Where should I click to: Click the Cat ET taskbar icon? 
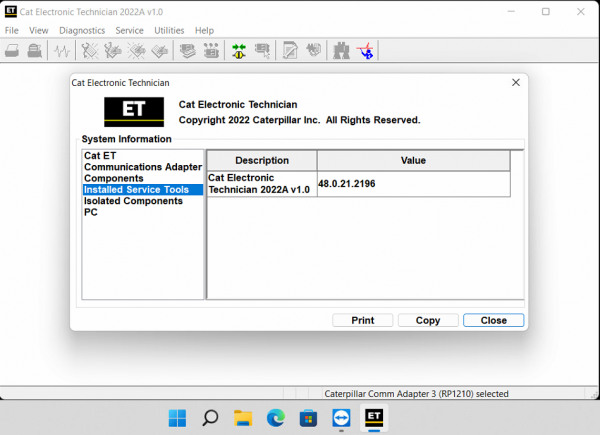coord(374,418)
